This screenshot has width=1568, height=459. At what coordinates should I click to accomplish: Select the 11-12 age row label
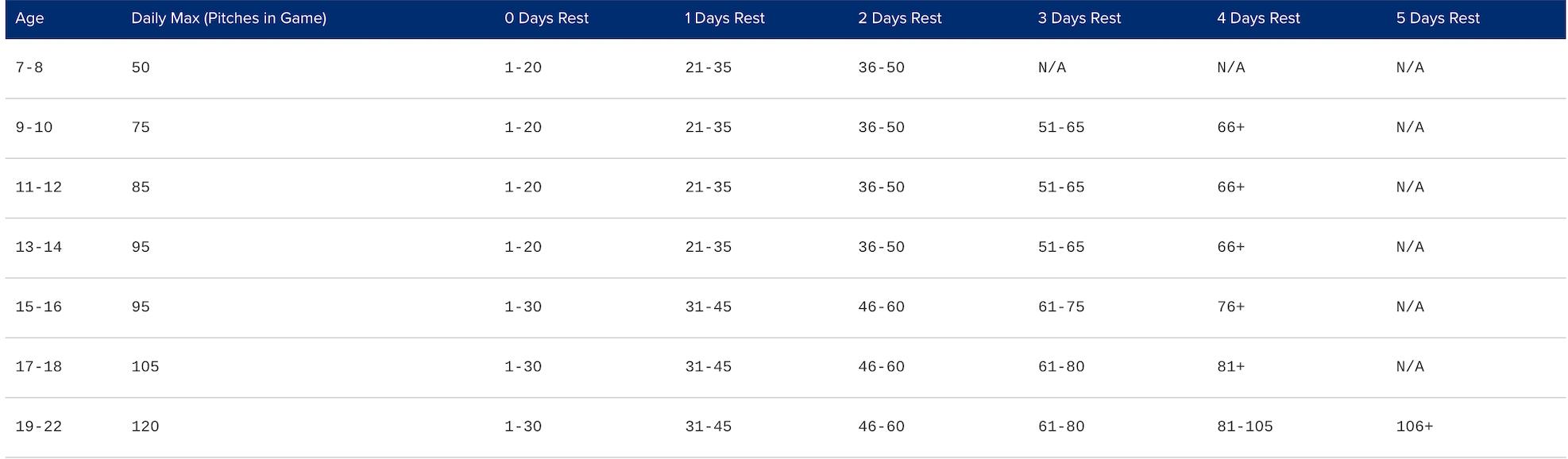pyautogui.click(x=39, y=187)
